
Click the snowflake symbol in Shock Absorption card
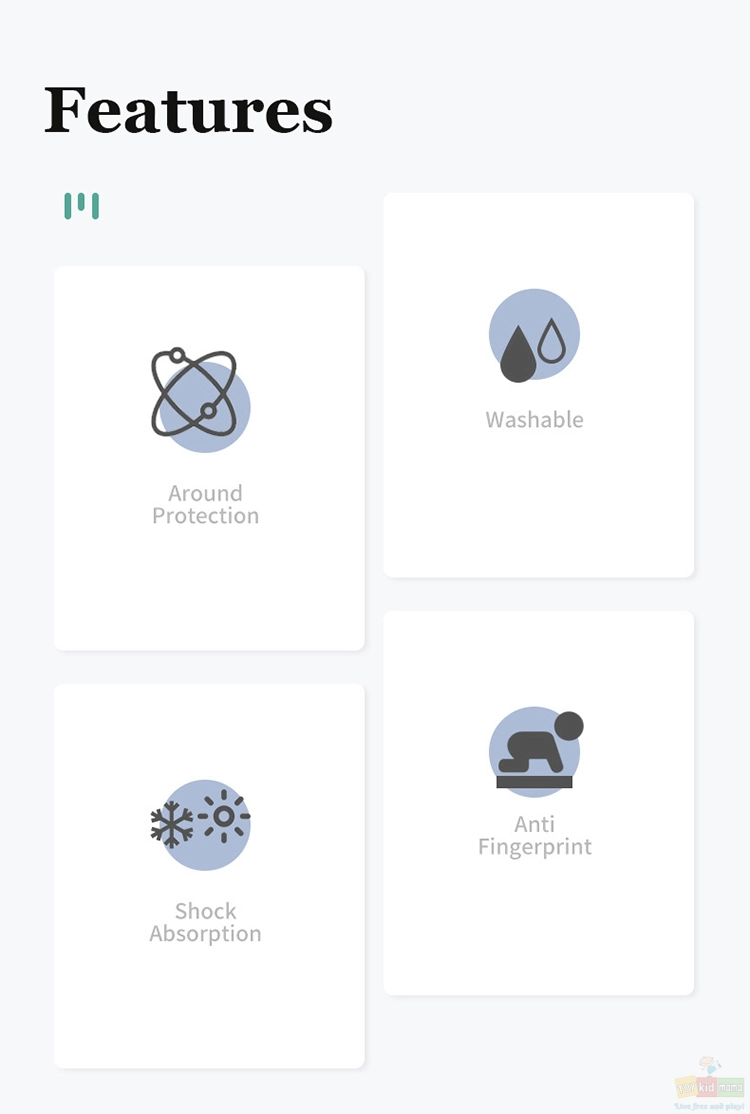(x=171, y=824)
